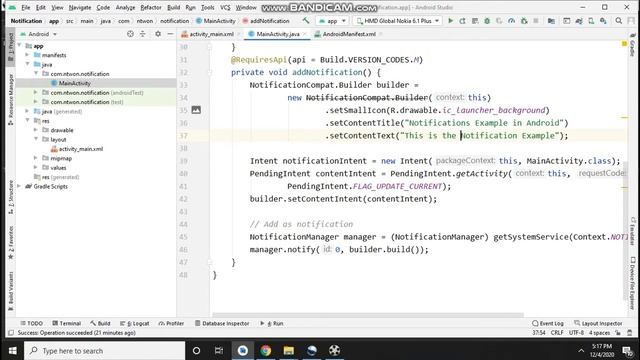Open the Project tool window side tab

11,46
